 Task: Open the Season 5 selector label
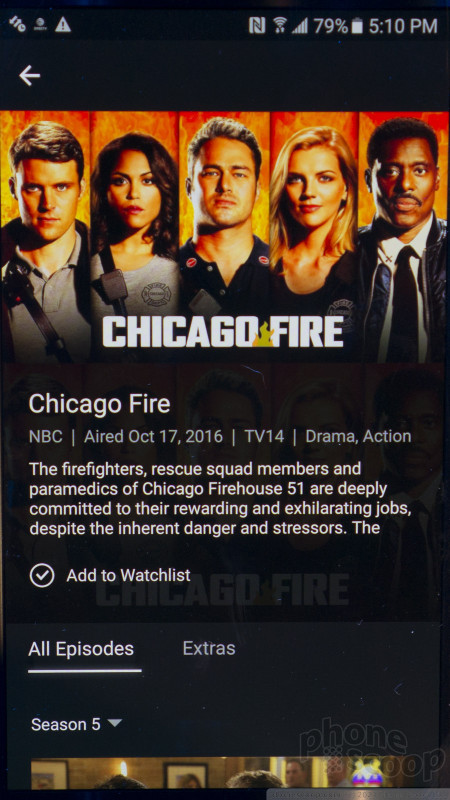[66, 724]
